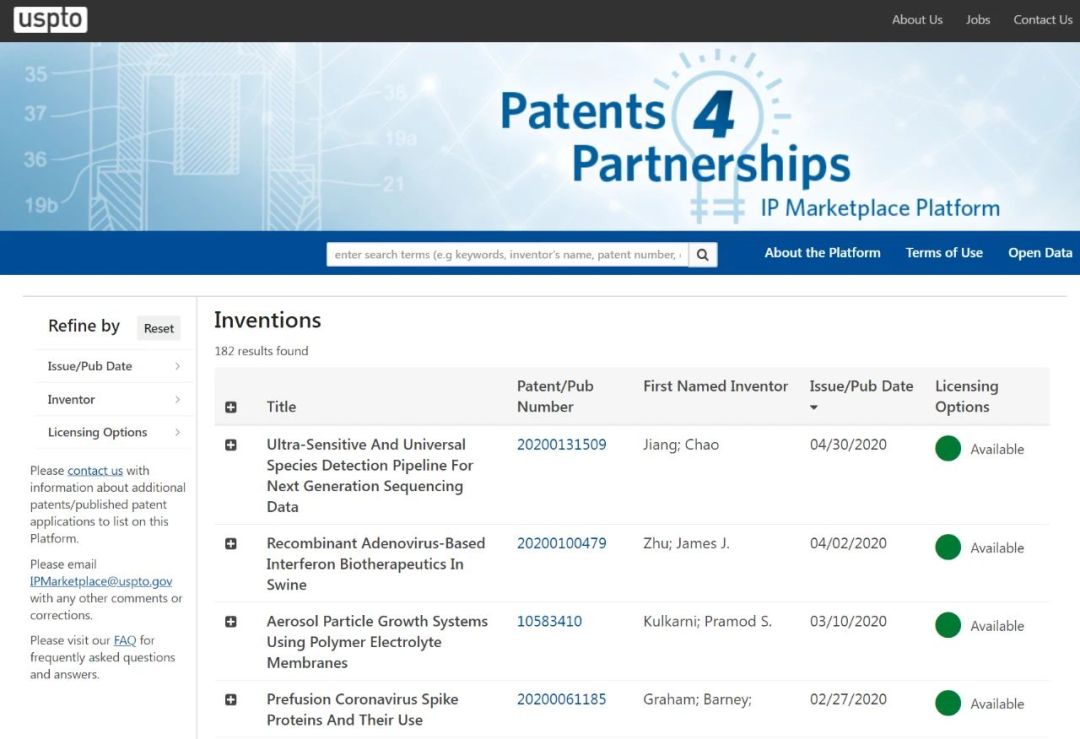Expand the Inventor filter
The image size is (1080, 739).
coord(114,399)
